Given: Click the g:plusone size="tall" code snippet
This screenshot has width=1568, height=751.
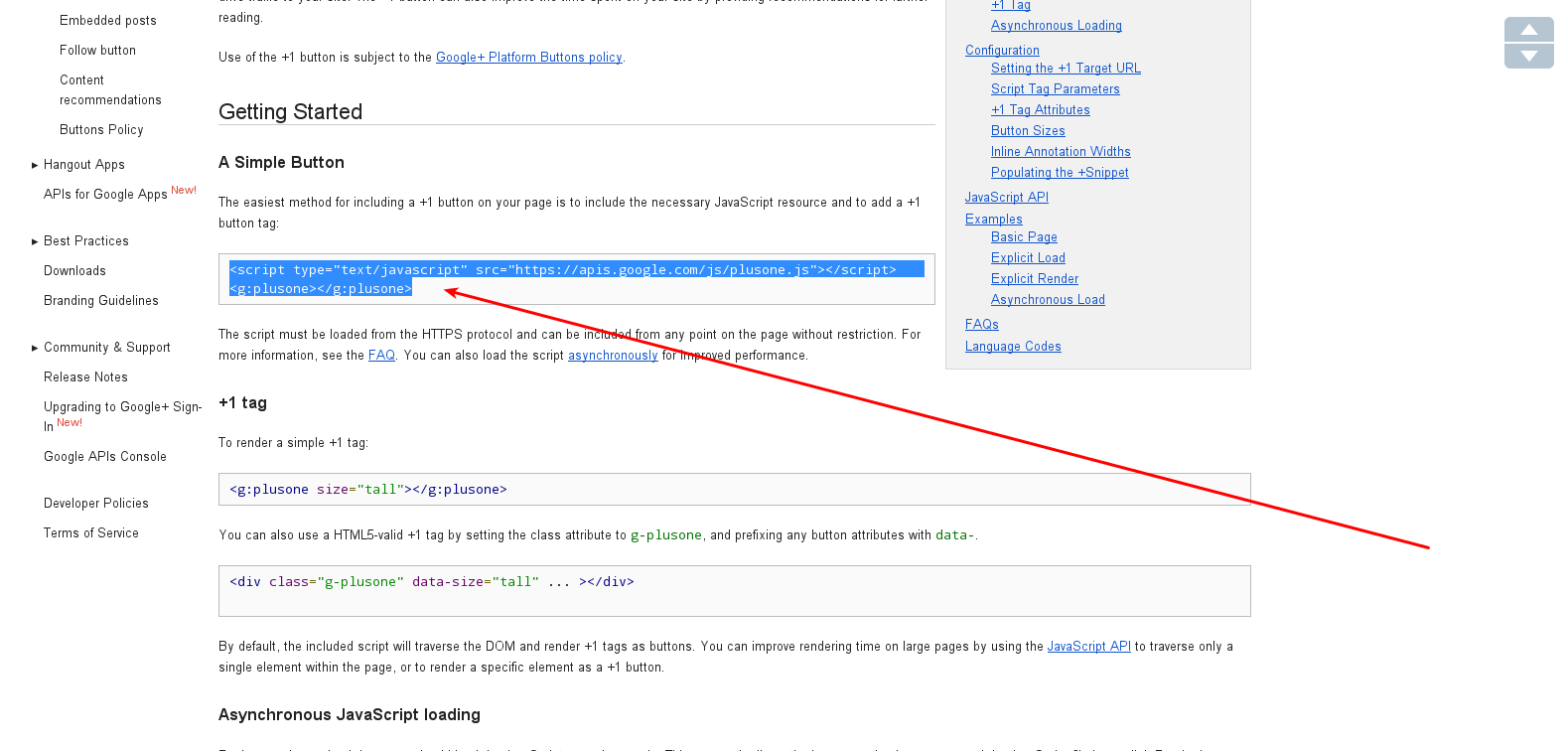Looking at the screenshot, I should 734,490.
